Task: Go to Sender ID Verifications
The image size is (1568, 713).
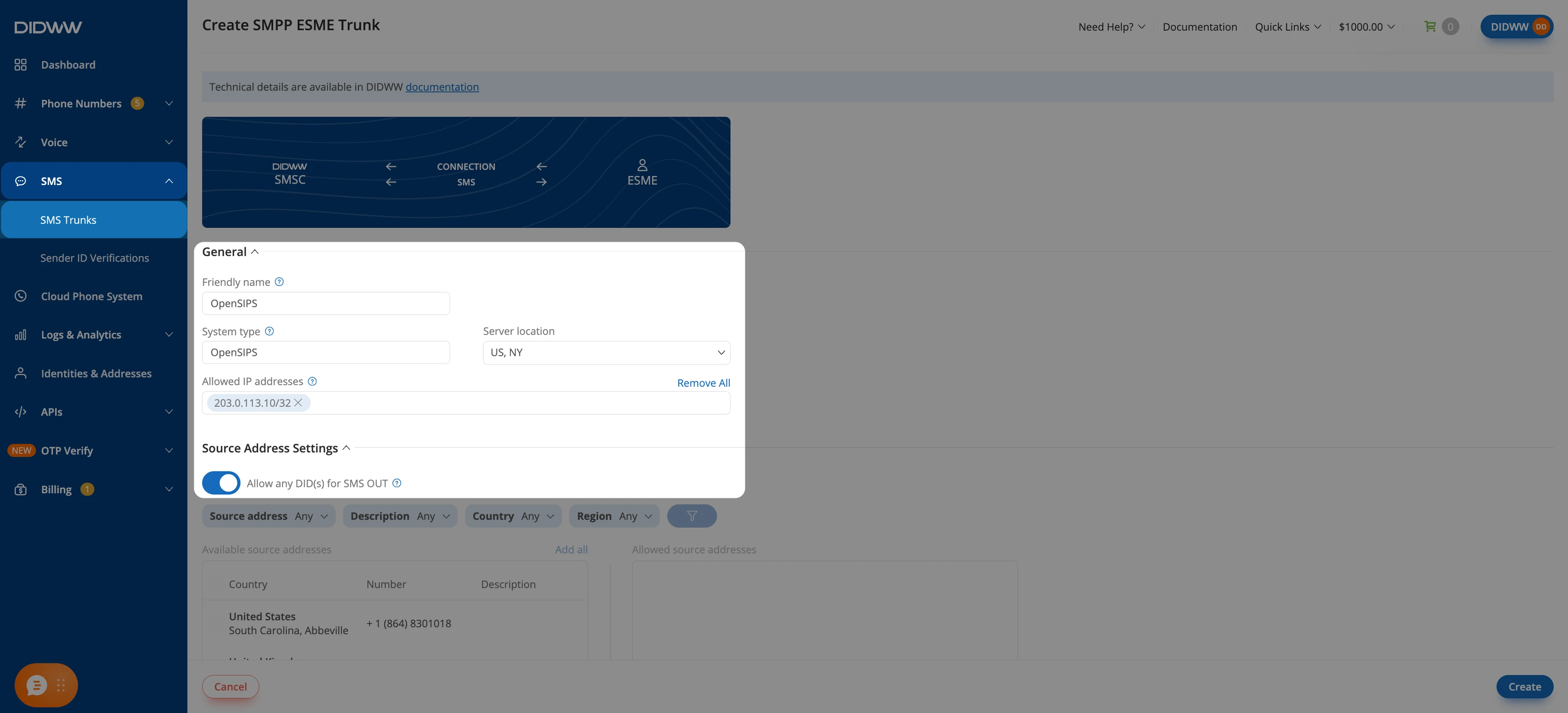Action: (x=94, y=258)
